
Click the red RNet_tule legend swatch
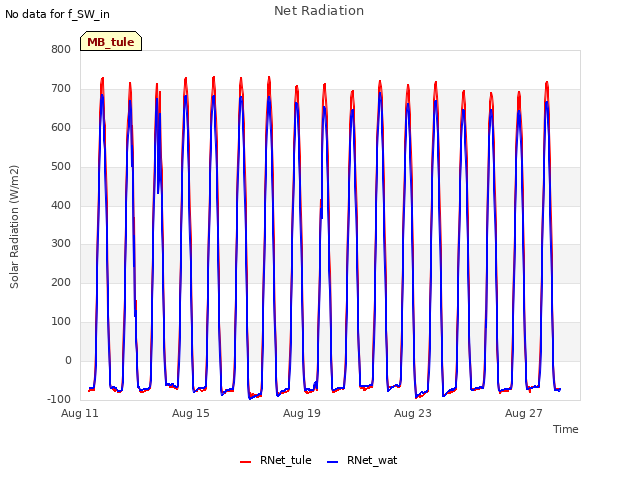coord(245,462)
